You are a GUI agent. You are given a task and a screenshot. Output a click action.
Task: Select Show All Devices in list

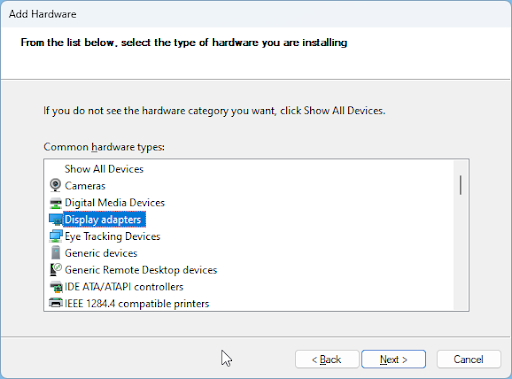pos(104,169)
